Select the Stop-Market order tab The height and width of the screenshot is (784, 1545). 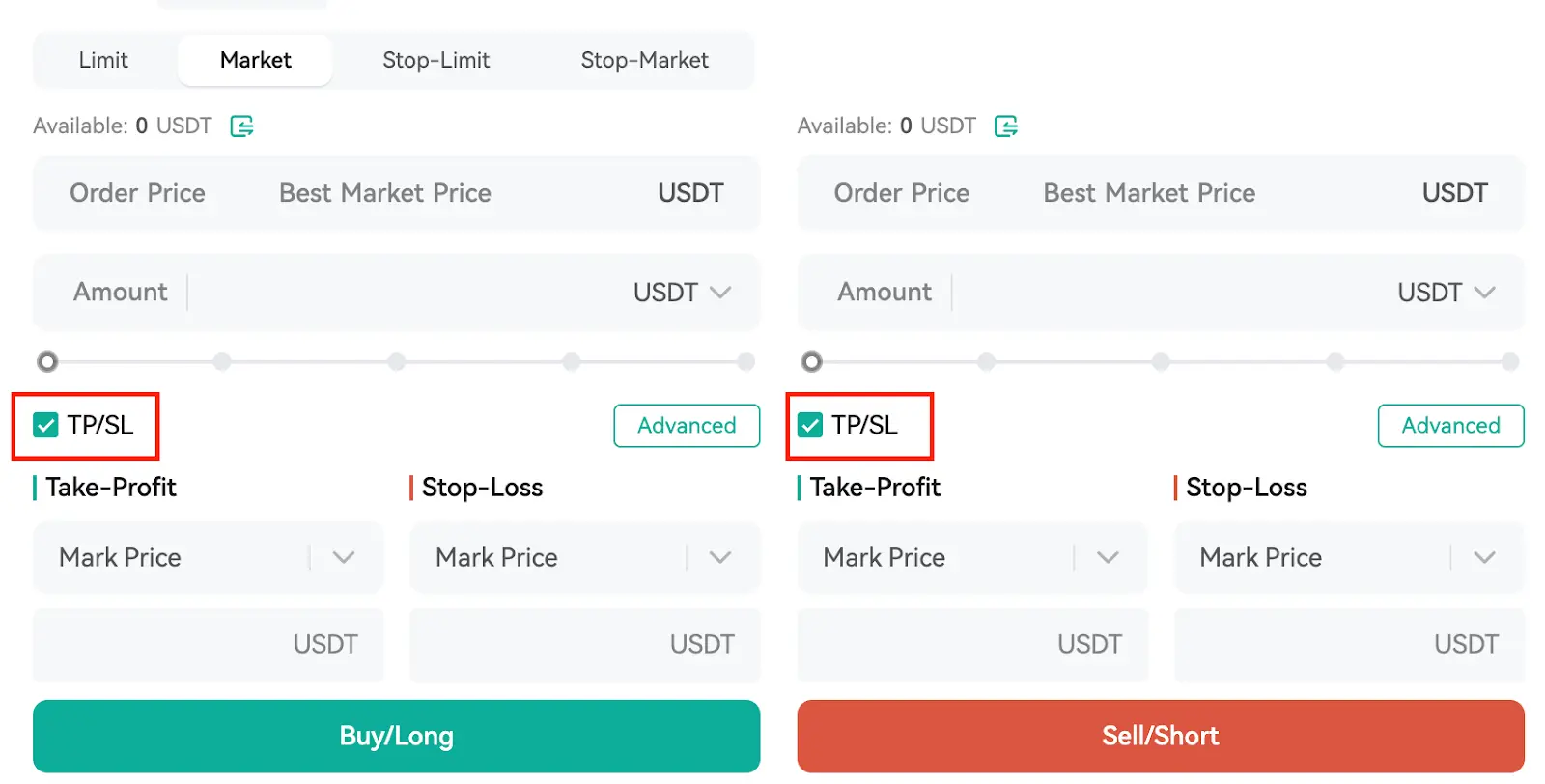(644, 60)
